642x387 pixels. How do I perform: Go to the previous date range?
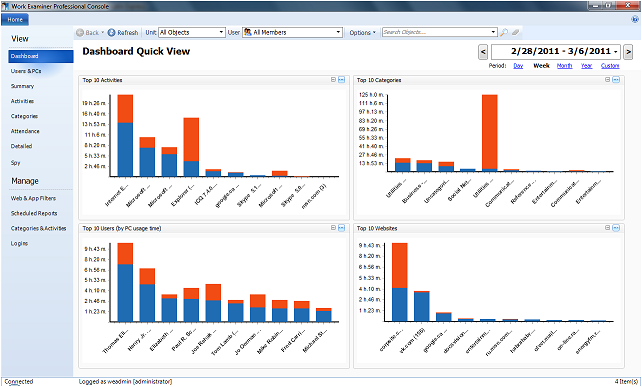tap(483, 52)
